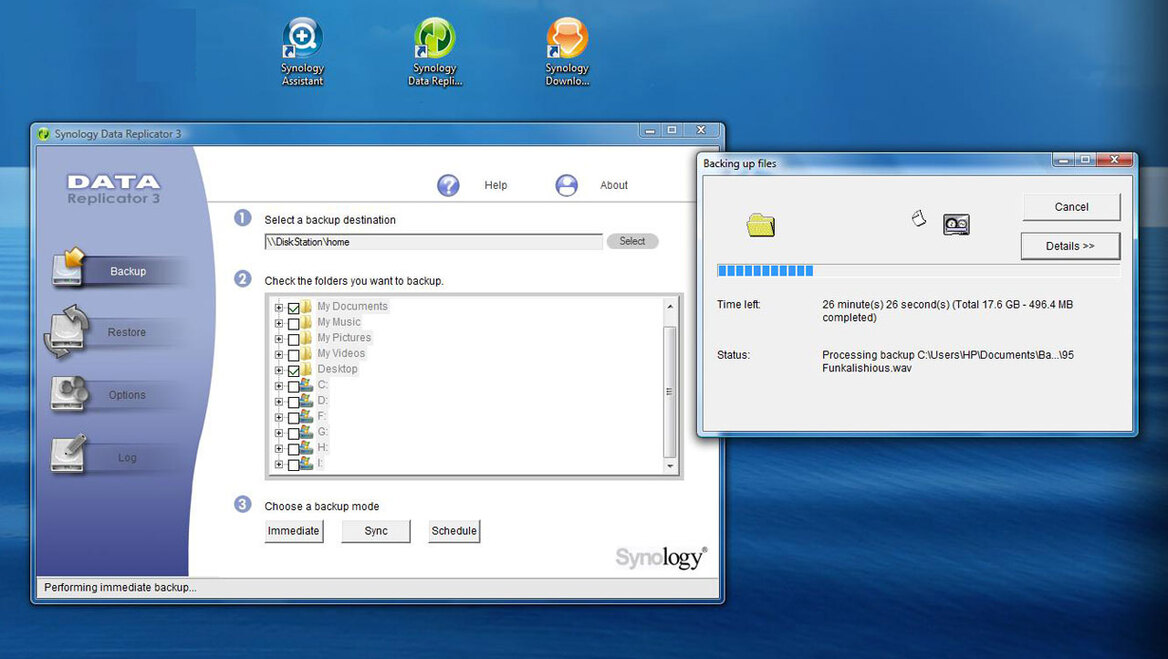Uncheck the My Documents checkbox
Image resolution: width=1168 pixels, height=659 pixels.
(293, 308)
